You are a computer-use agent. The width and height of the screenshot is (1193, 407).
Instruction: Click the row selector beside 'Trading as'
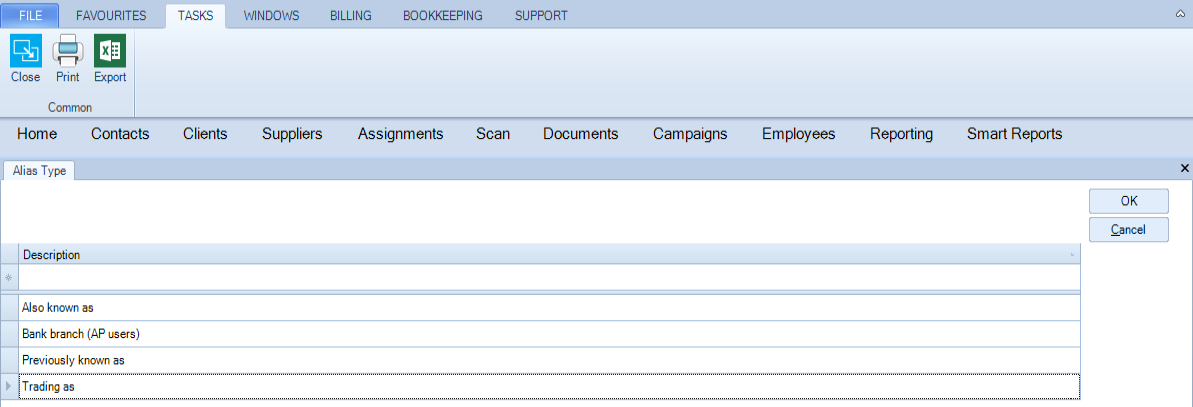pos(9,386)
